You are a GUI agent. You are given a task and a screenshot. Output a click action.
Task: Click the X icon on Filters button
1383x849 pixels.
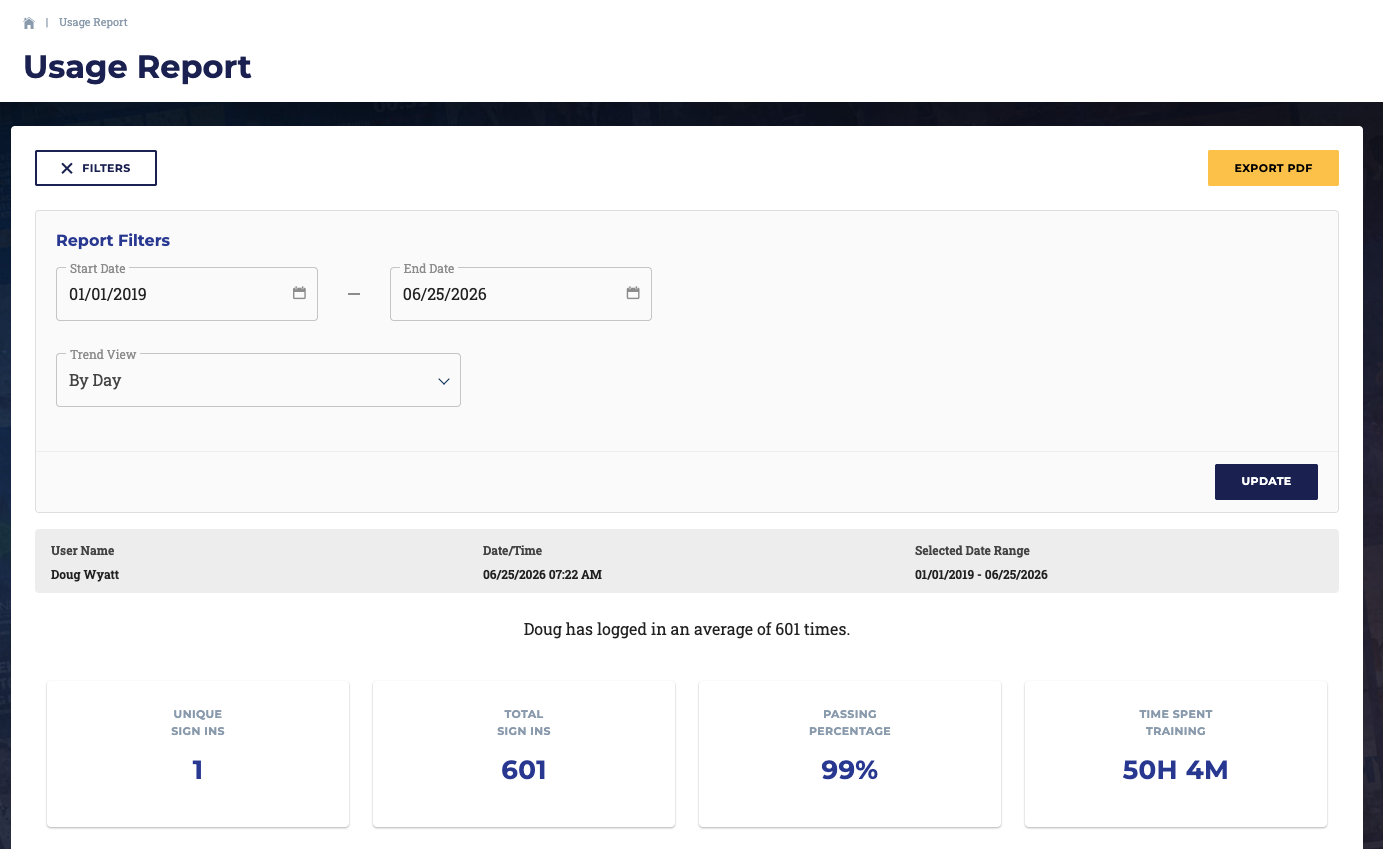click(67, 168)
